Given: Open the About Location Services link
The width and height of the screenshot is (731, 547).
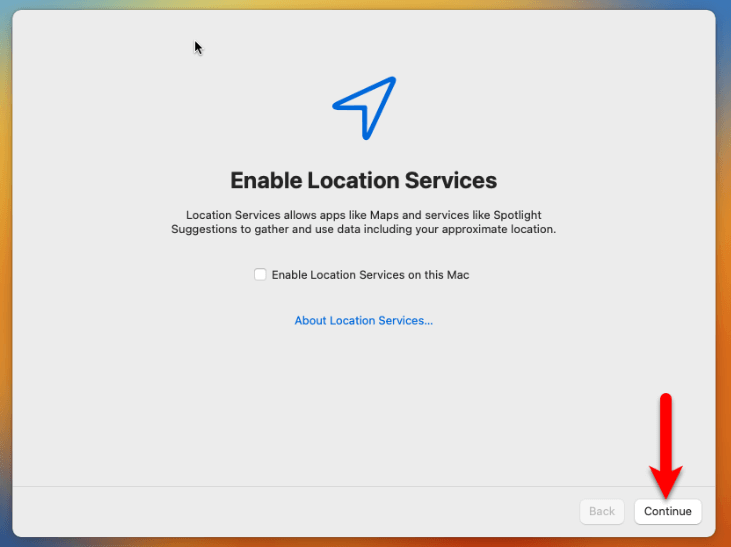Looking at the screenshot, I should coord(363,321).
